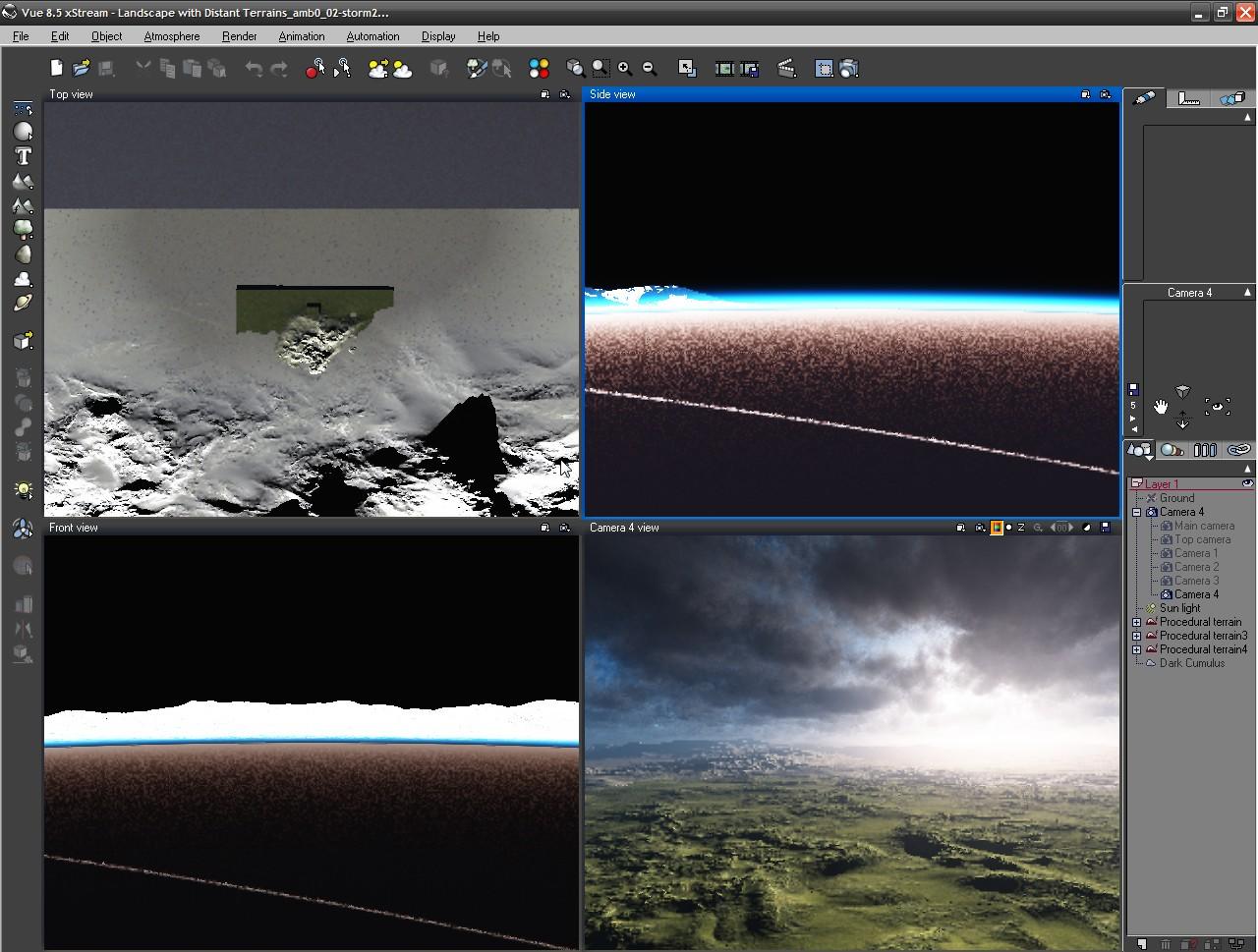Screen dimensions: 1258x952
Task: Click the plant (tree) creation tool
Action: point(23,229)
